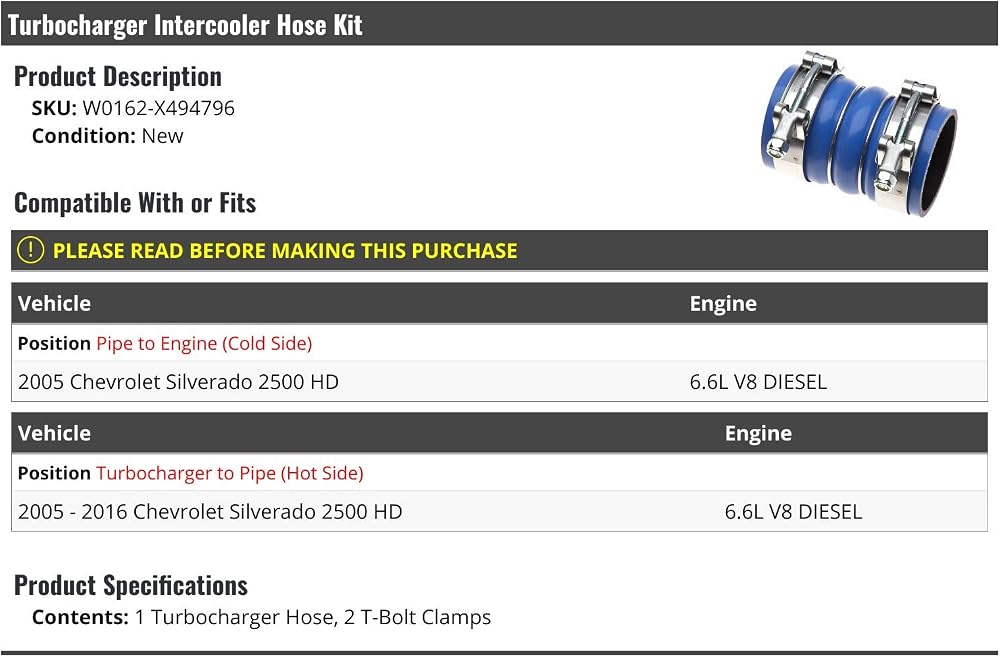
Task: Click the first table's Engine column header
Action: tap(723, 303)
